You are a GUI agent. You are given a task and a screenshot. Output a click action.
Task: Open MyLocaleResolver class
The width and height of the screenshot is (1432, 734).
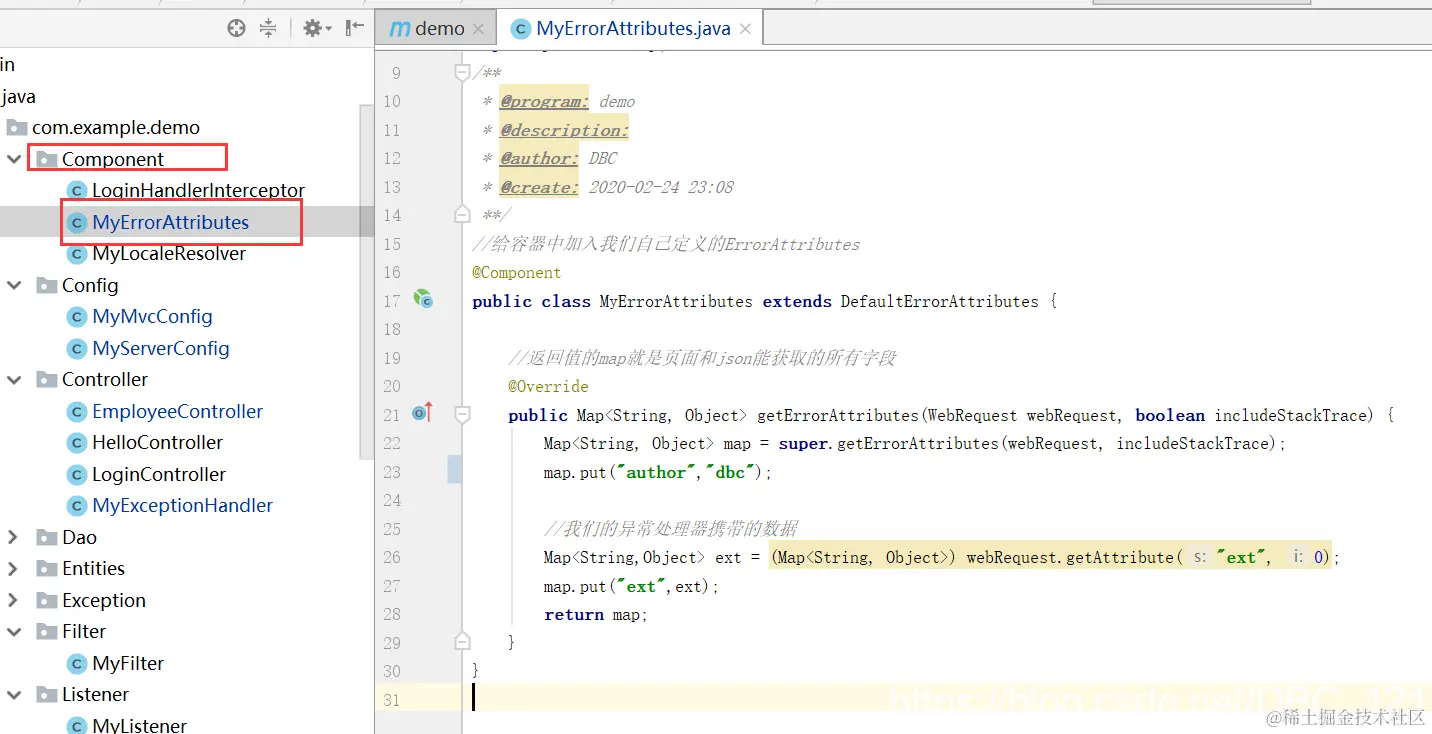pos(169,254)
